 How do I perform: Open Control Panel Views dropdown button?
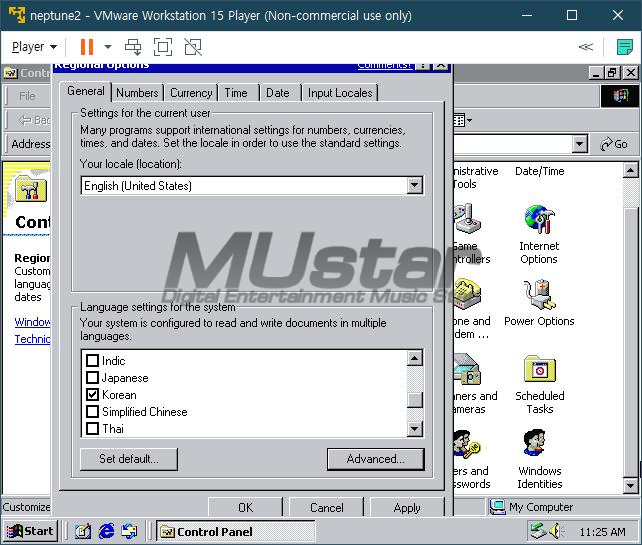click(463, 120)
